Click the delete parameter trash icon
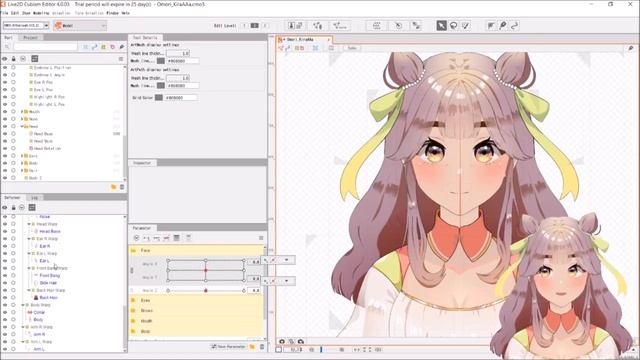The height and width of the screenshot is (360, 640). click(x=262, y=347)
